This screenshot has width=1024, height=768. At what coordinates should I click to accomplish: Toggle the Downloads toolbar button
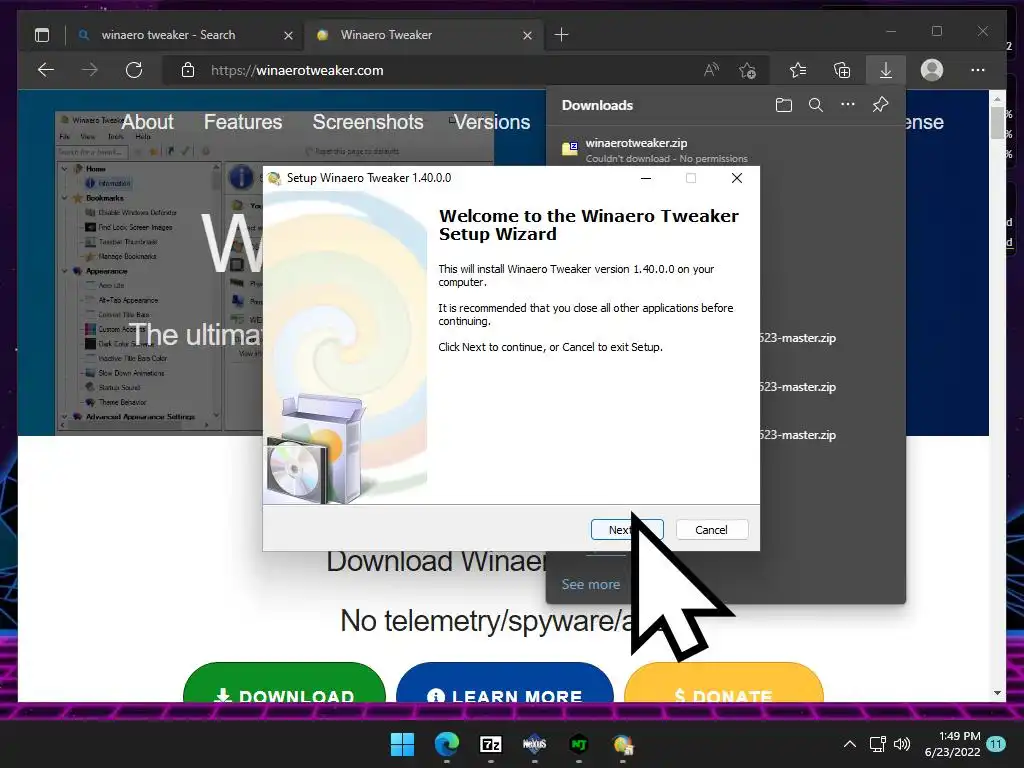(886, 70)
